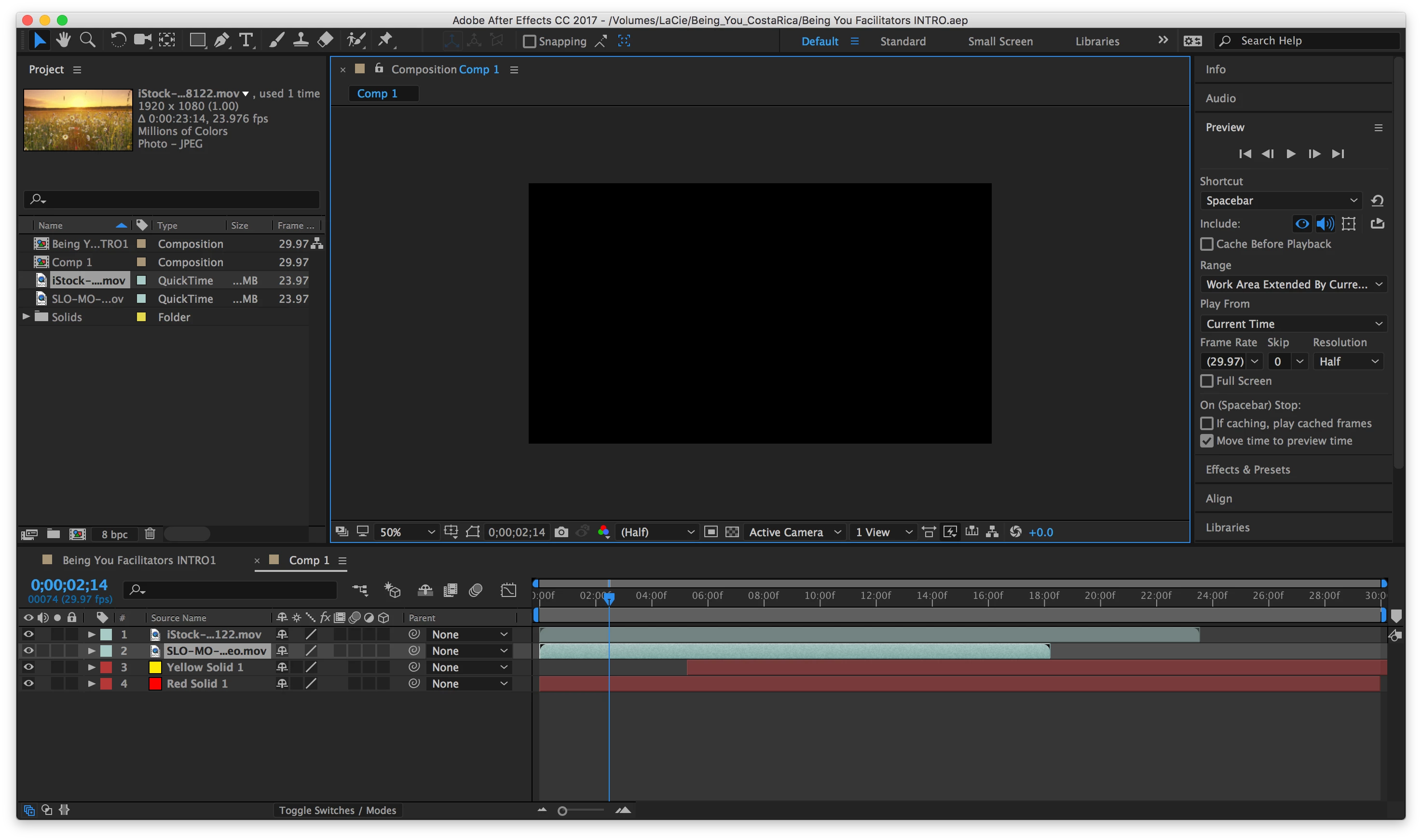Open the Play From Current Time dropdown

[1294, 324]
